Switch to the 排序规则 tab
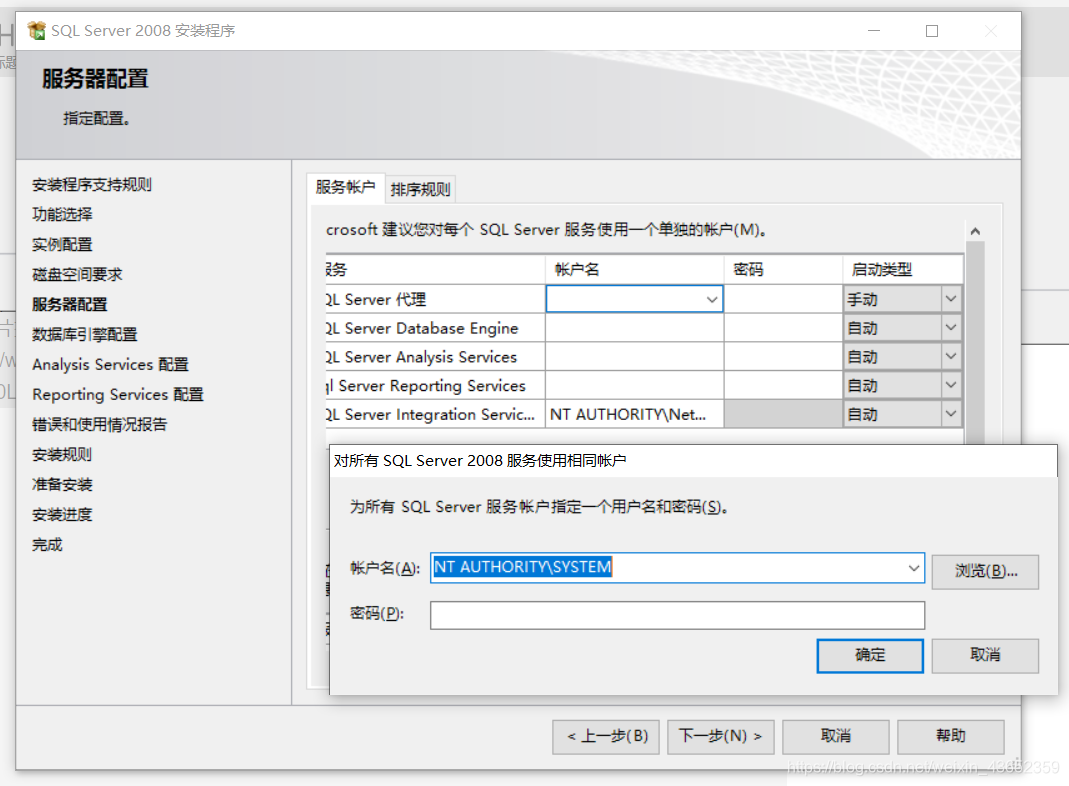Screen dimensions: 1069x786 [x=420, y=189]
